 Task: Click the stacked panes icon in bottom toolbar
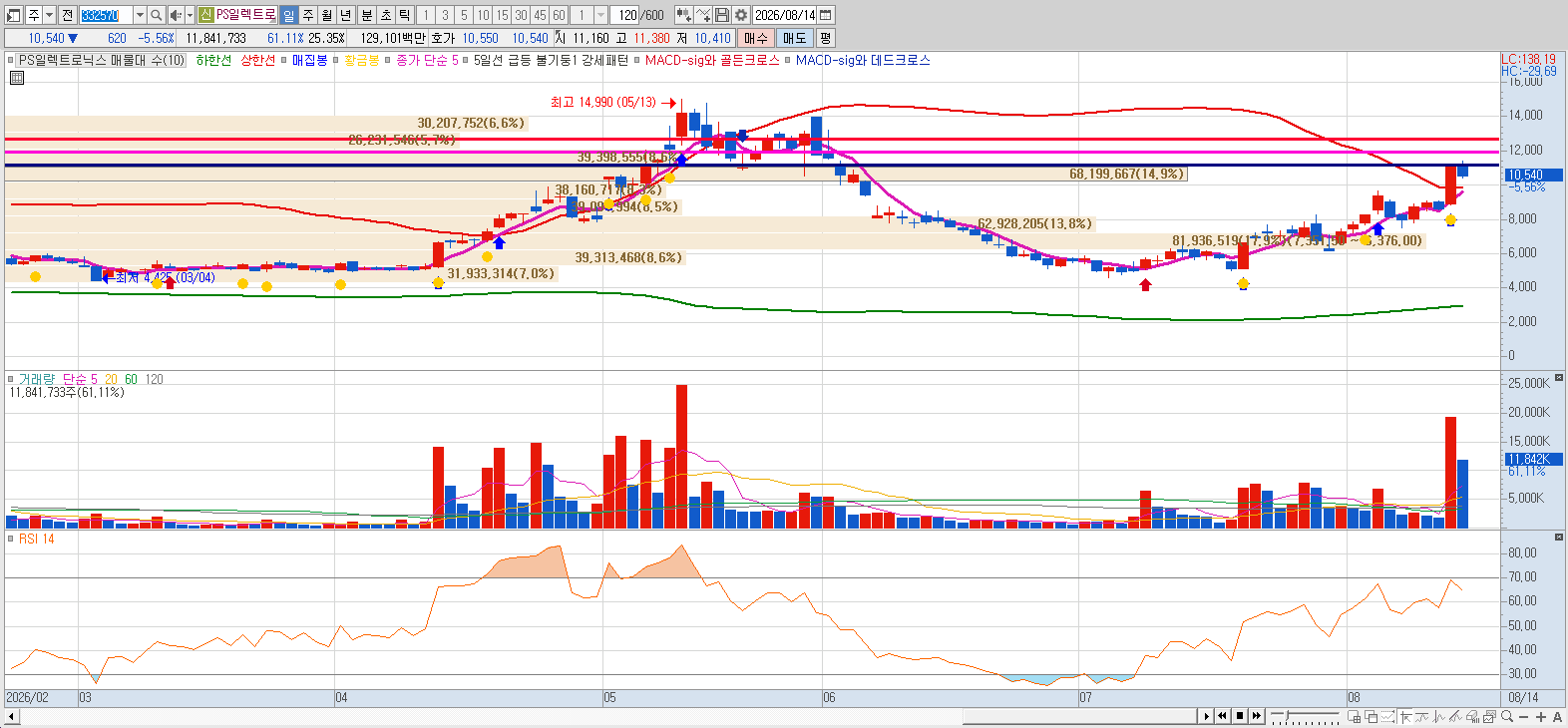pos(1371,716)
